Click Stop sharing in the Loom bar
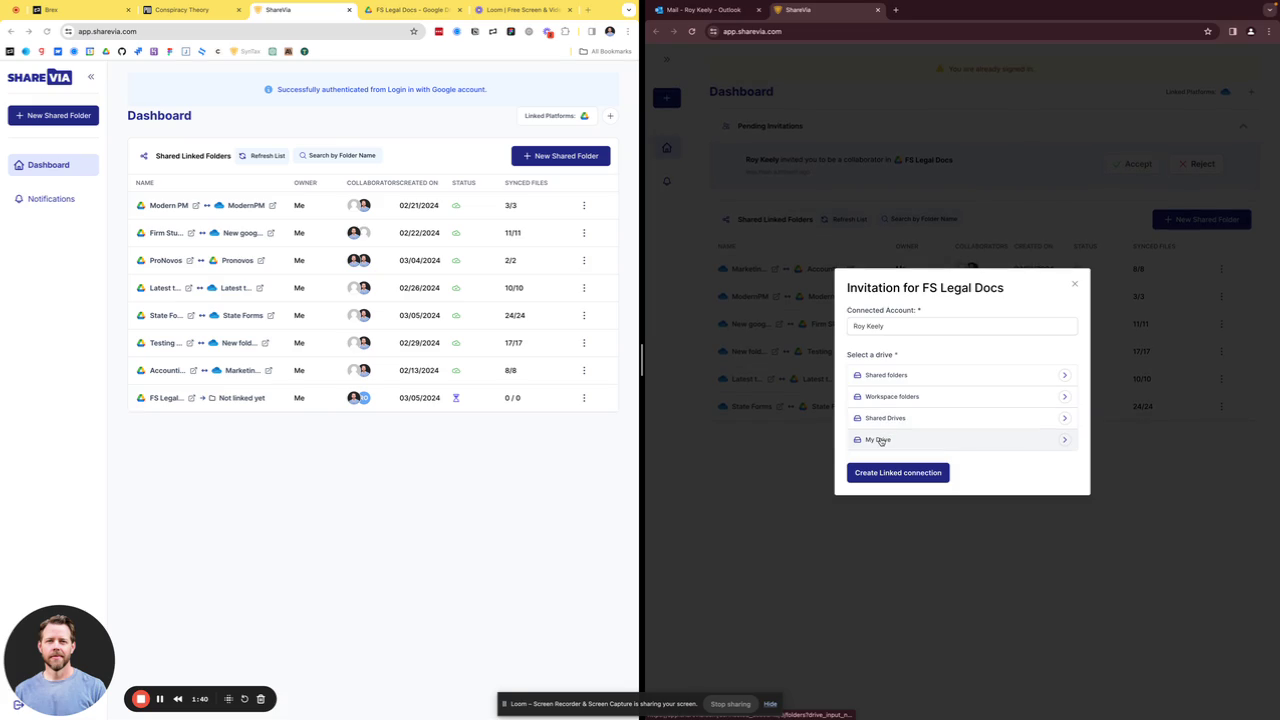The image size is (1280, 720). point(730,704)
